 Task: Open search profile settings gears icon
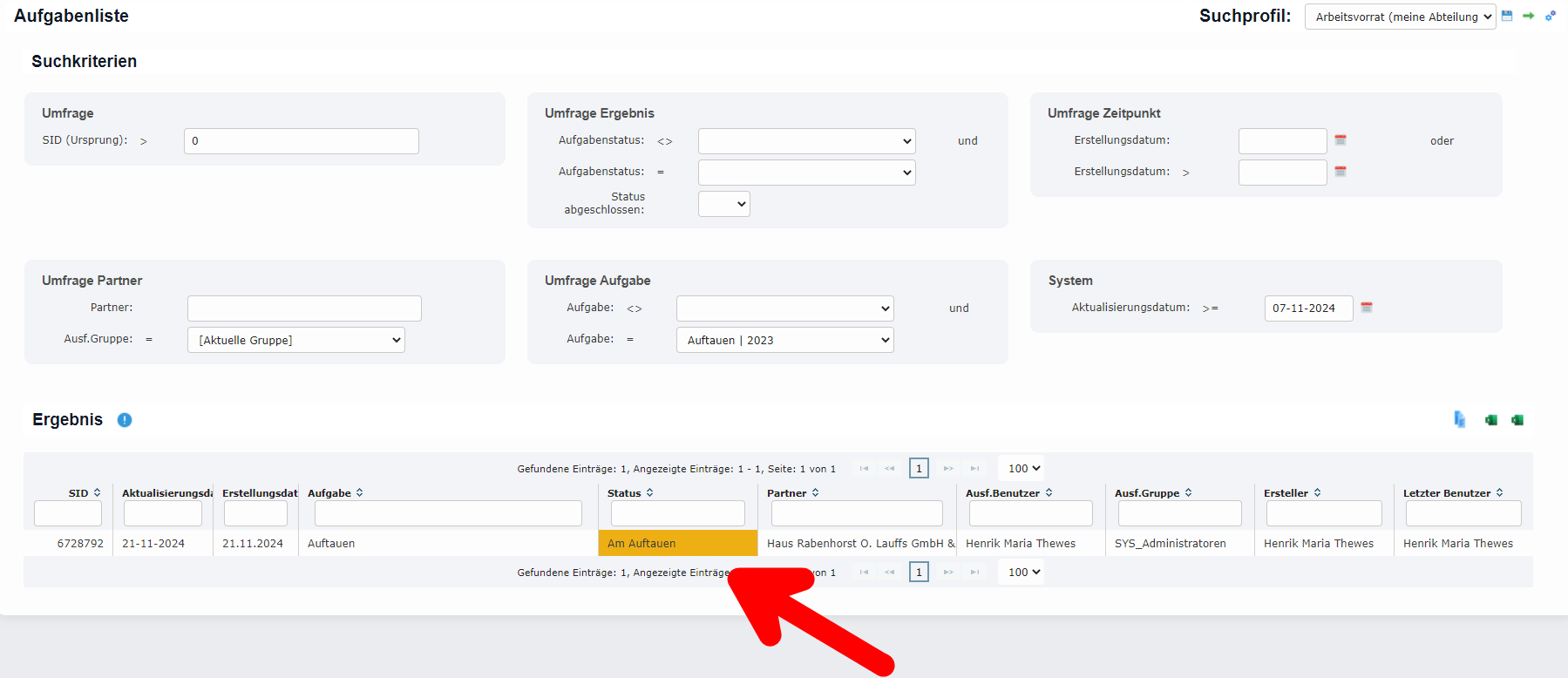coord(1550,16)
